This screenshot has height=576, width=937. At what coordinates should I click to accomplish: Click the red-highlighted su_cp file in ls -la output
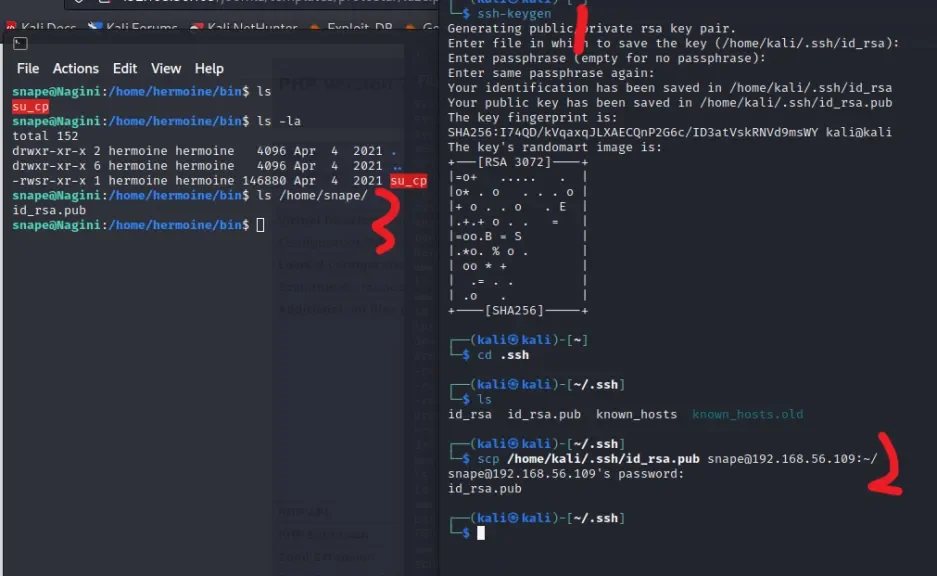pos(408,181)
